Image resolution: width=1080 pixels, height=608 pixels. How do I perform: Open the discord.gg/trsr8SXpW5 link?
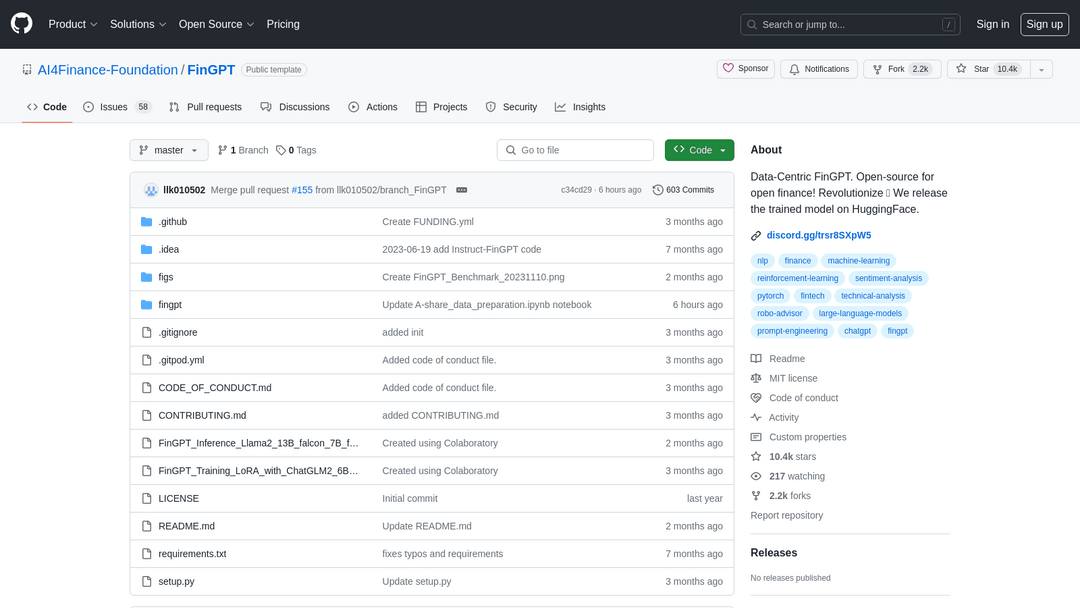click(x=818, y=236)
